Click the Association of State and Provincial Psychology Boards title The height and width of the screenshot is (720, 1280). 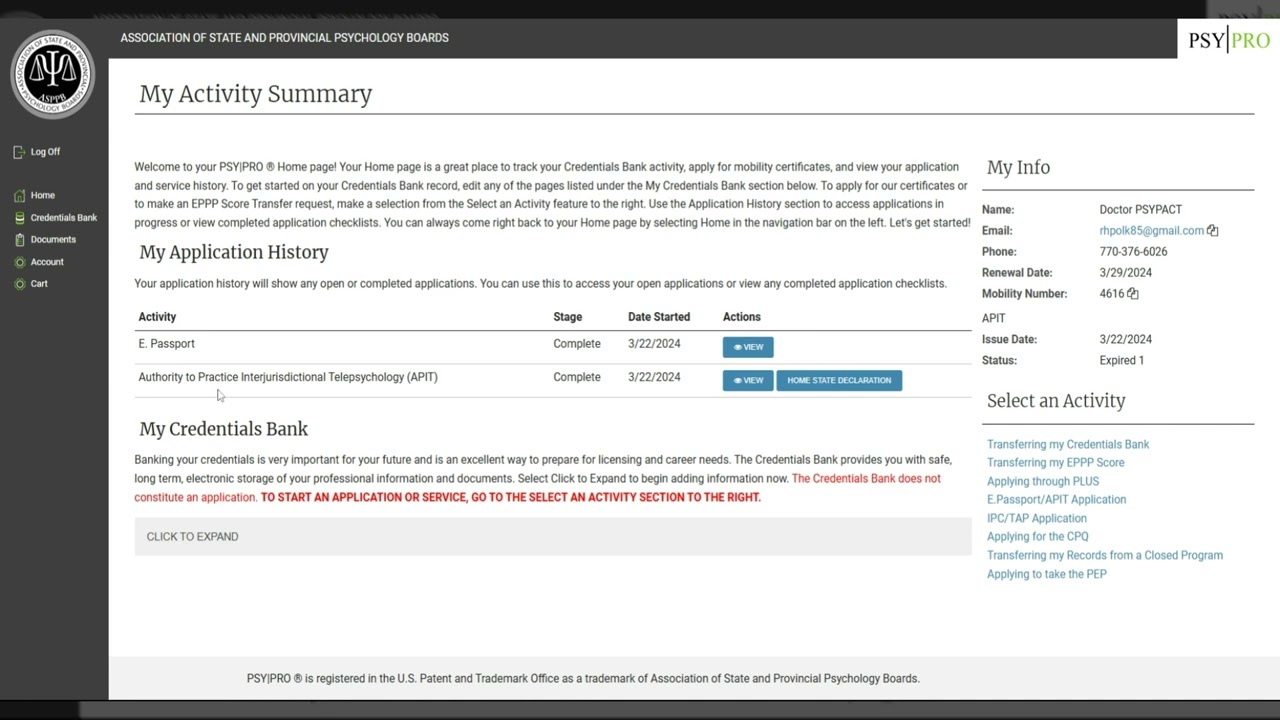pos(285,38)
